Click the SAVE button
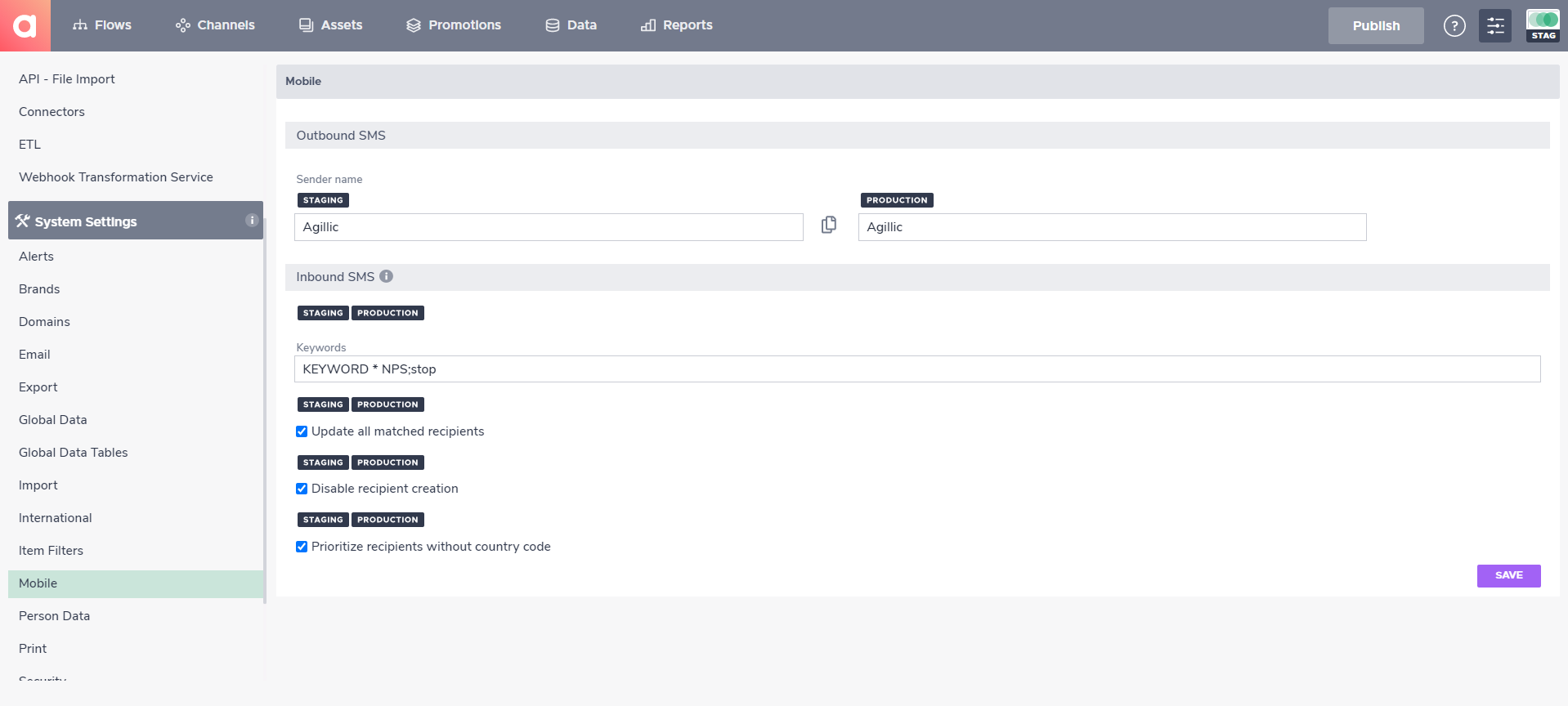Image resolution: width=1568 pixels, height=706 pixels. coord(1508,575)
